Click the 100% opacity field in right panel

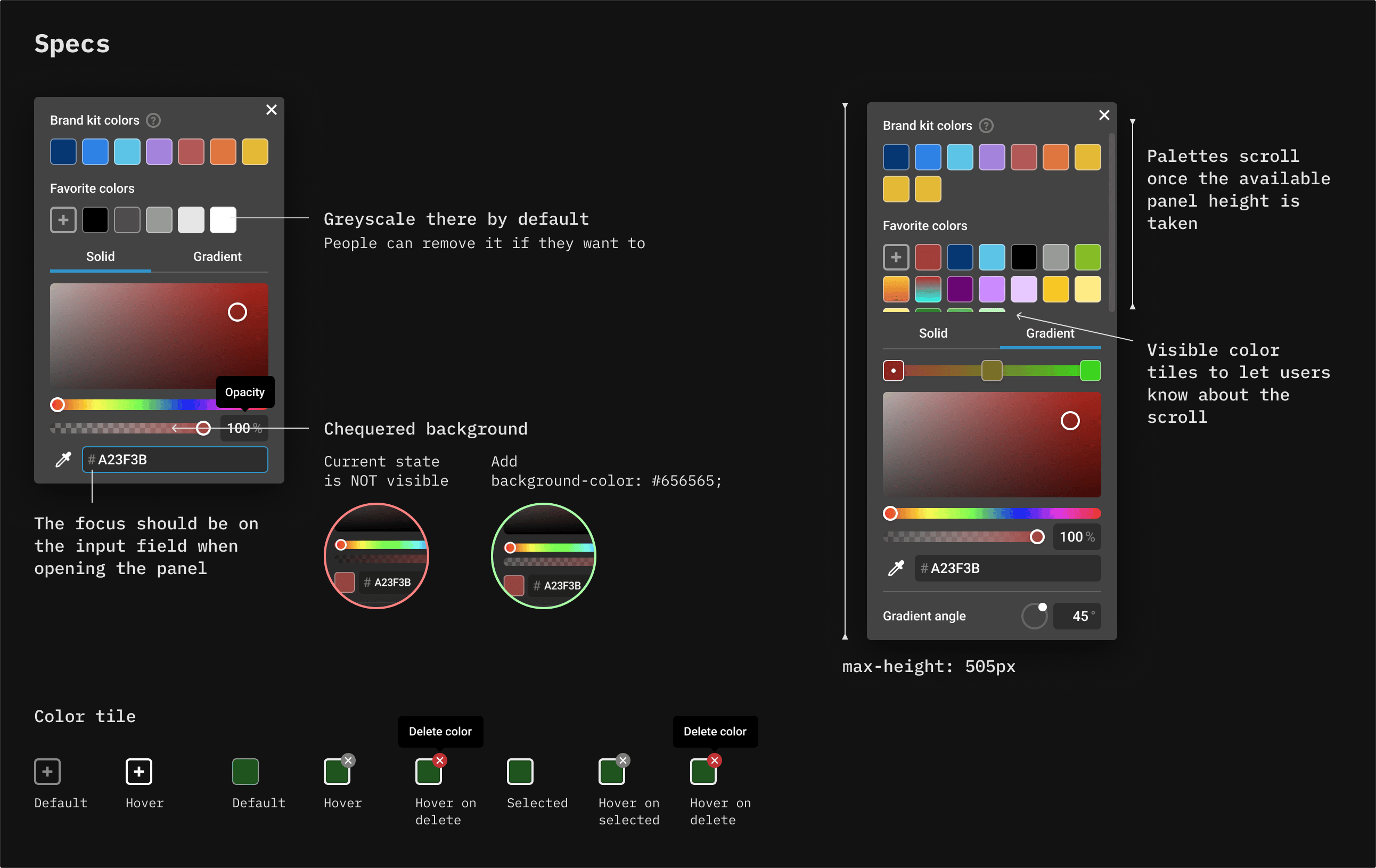click(x=1077, y=537)
